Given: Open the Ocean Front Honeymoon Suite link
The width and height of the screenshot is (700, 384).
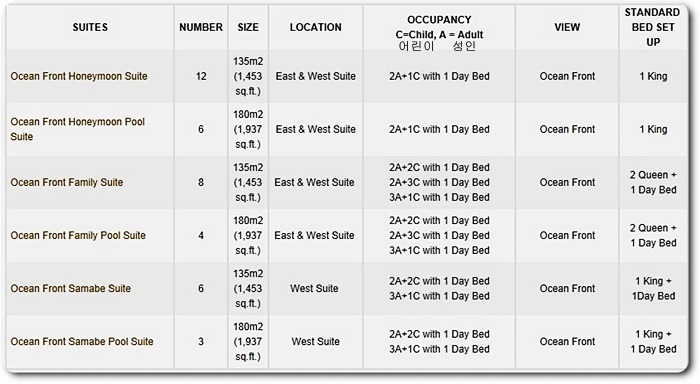Looking at the screenshot, I should [x=79, y=76].
